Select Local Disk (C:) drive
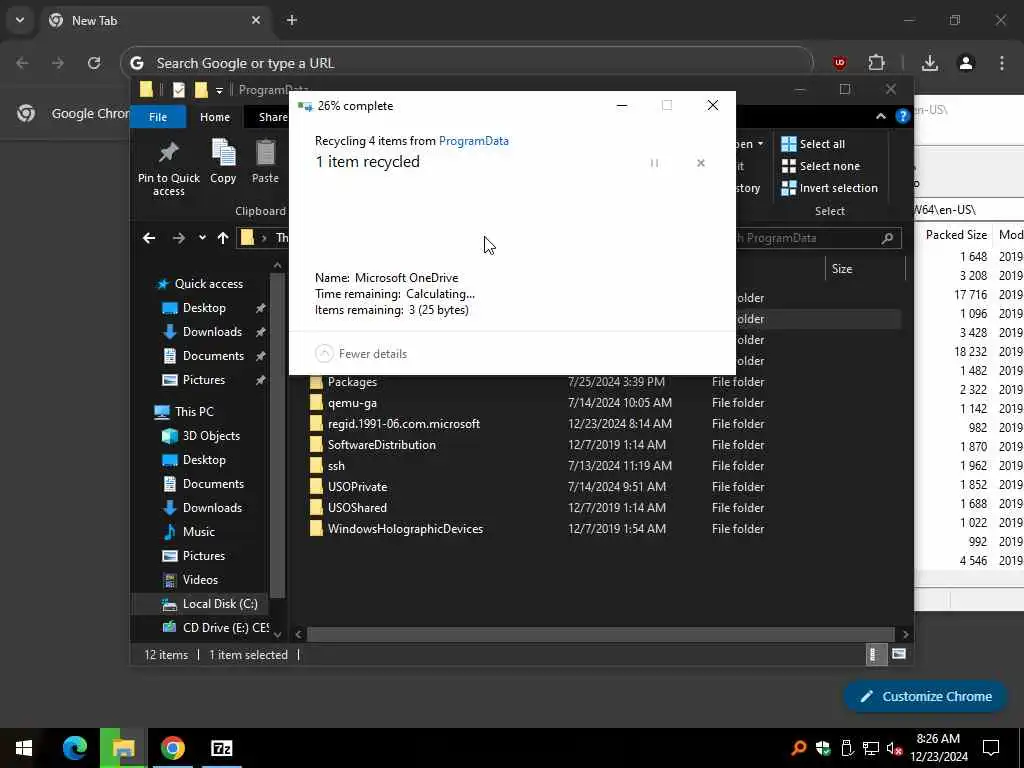1024x768 pixels. pos(209,604)
